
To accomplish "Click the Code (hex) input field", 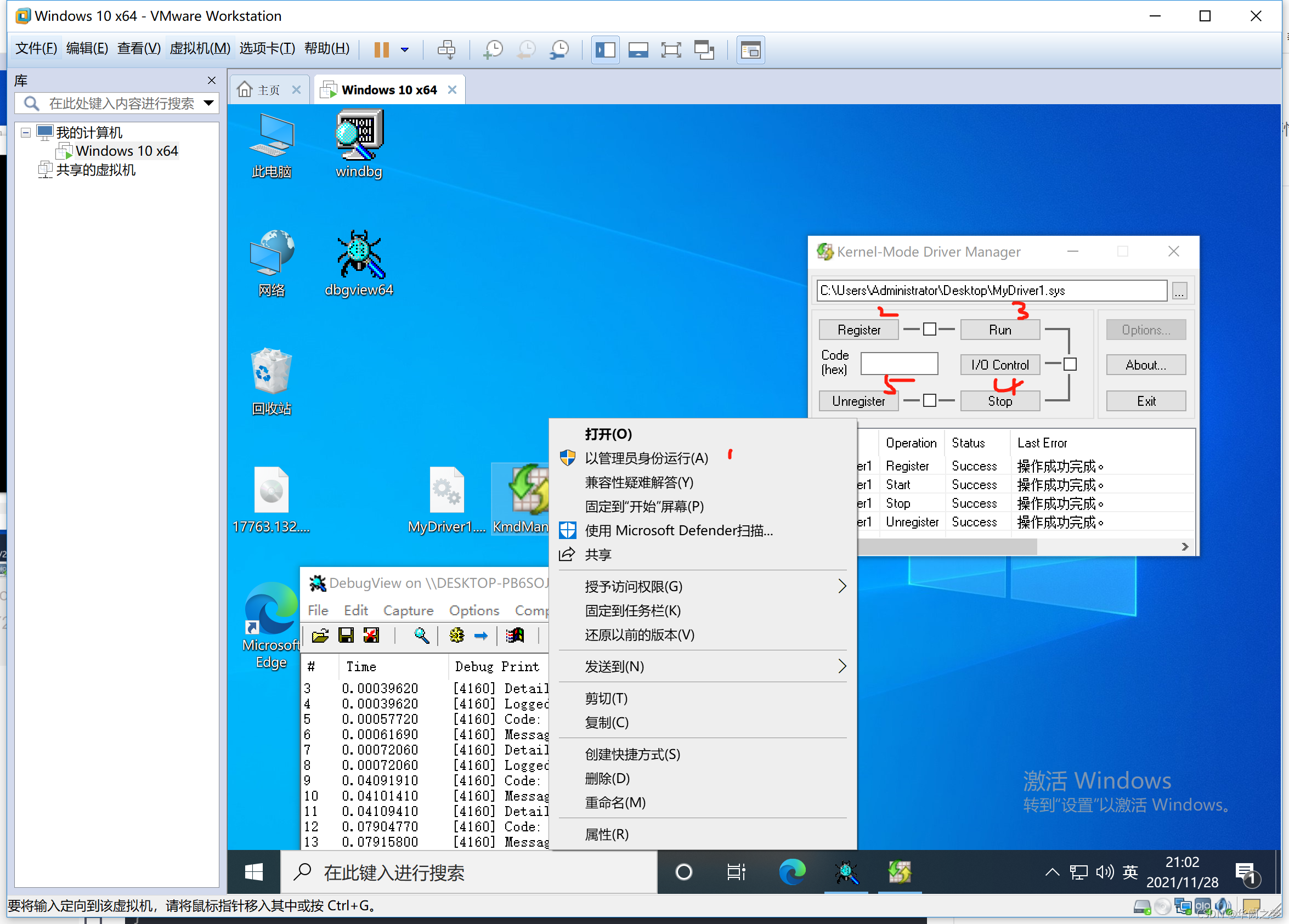I will [x=899, y=364].
